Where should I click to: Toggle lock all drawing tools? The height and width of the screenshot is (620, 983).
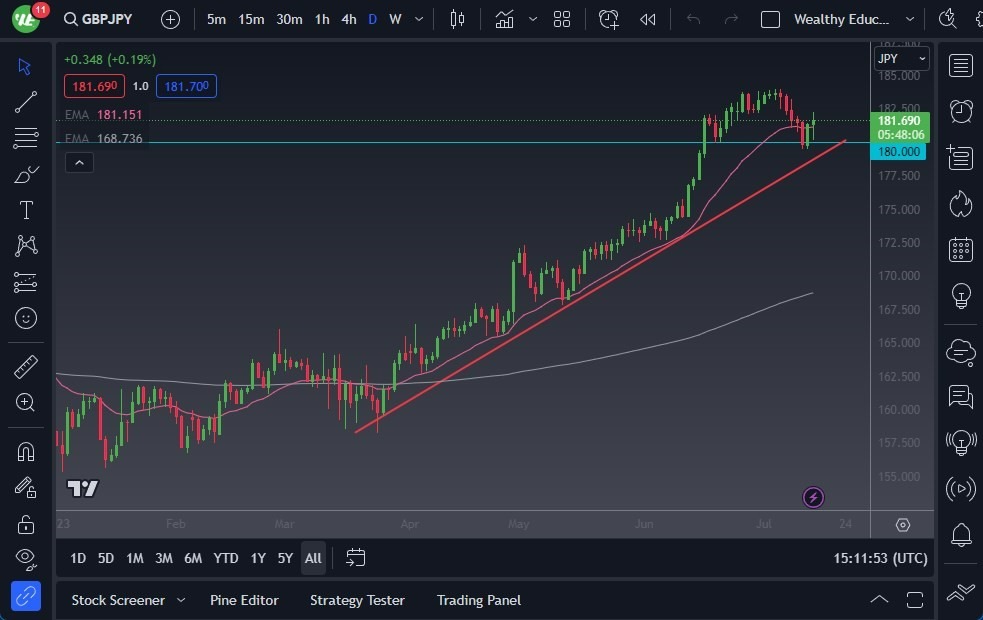[x=26, y=524]
